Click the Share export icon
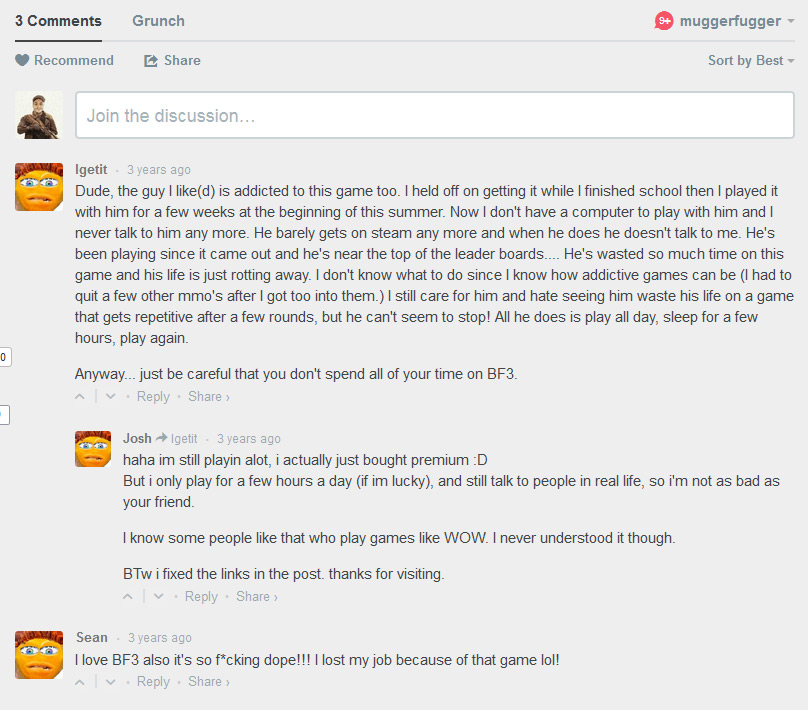This screenshot has width=808, height=710. (151, 61)
